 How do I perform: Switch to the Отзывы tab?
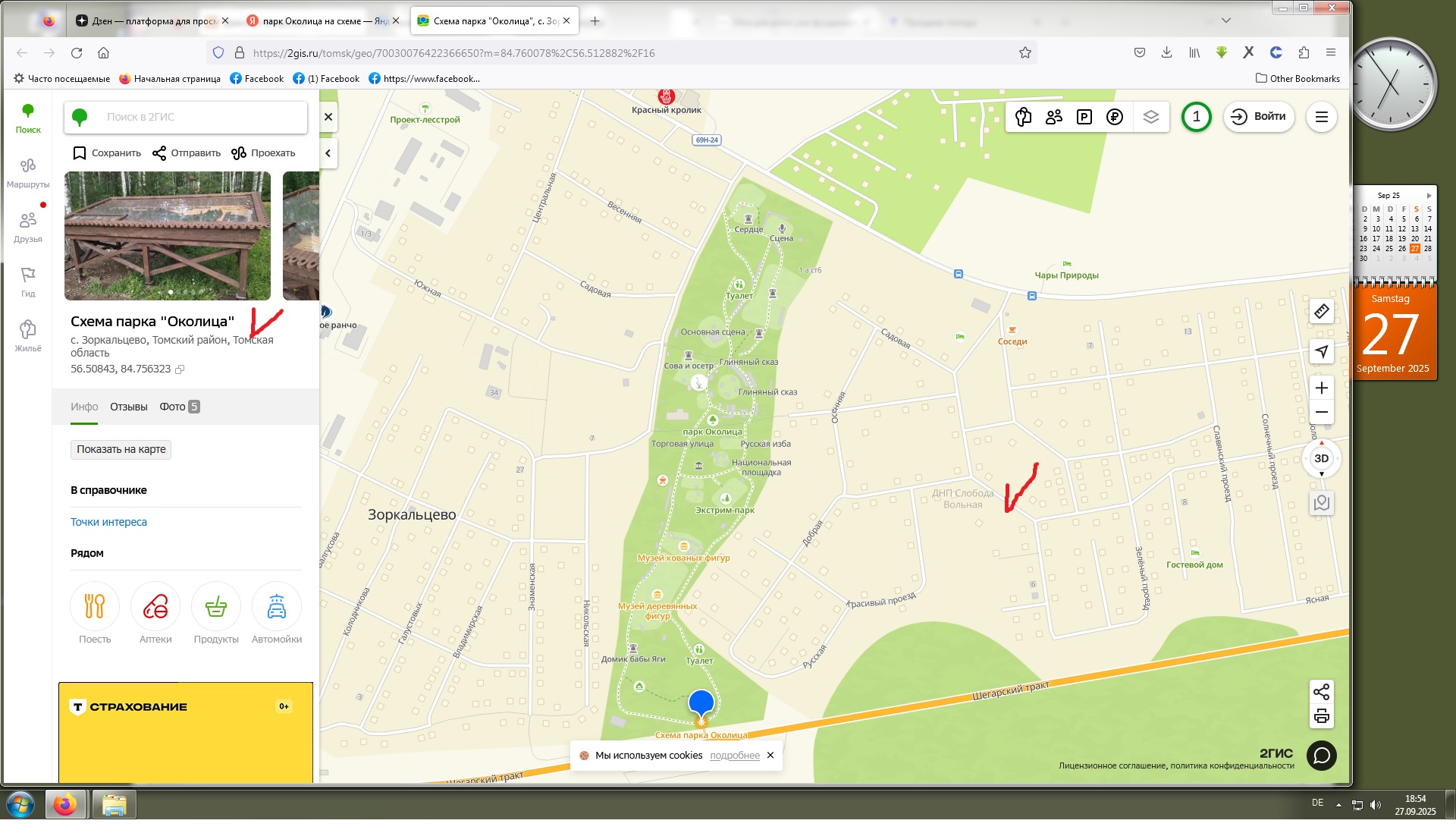pyautogui.click(x=128, y=407)
